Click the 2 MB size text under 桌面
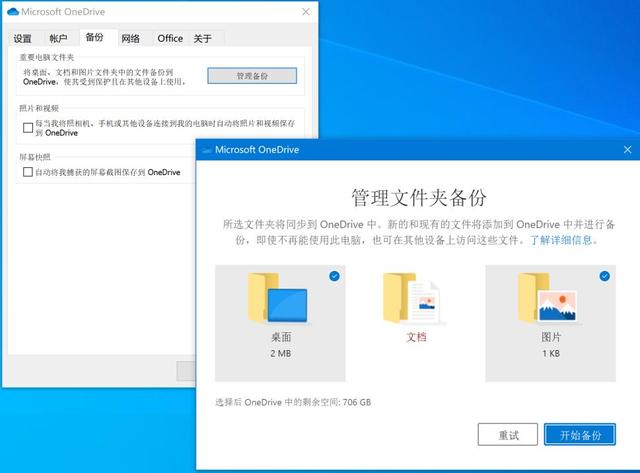This screenshot has height=473, width=640. click(281, 353)
